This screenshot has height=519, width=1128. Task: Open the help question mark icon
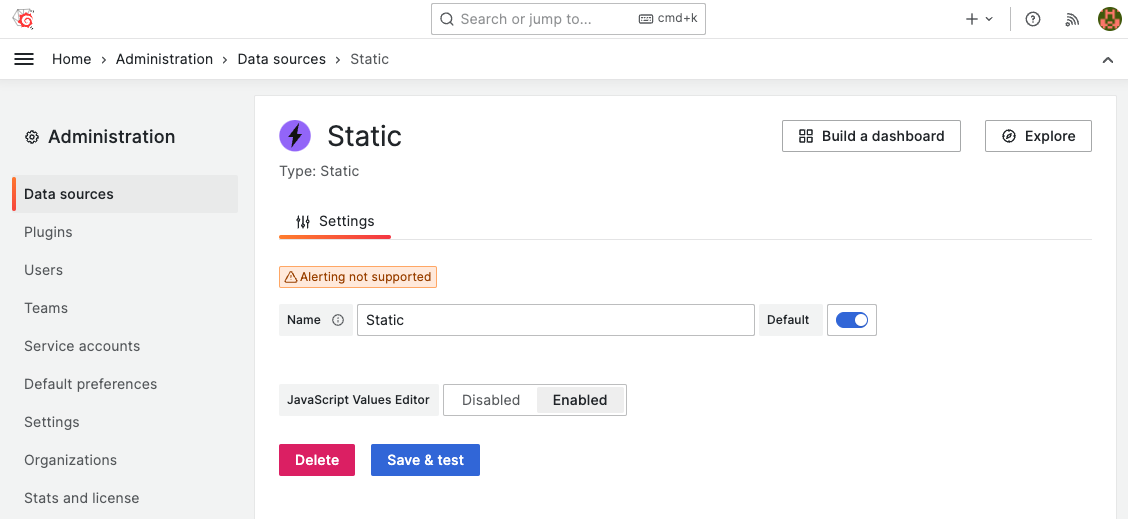pyautogui.click(x=1033, y=19)
